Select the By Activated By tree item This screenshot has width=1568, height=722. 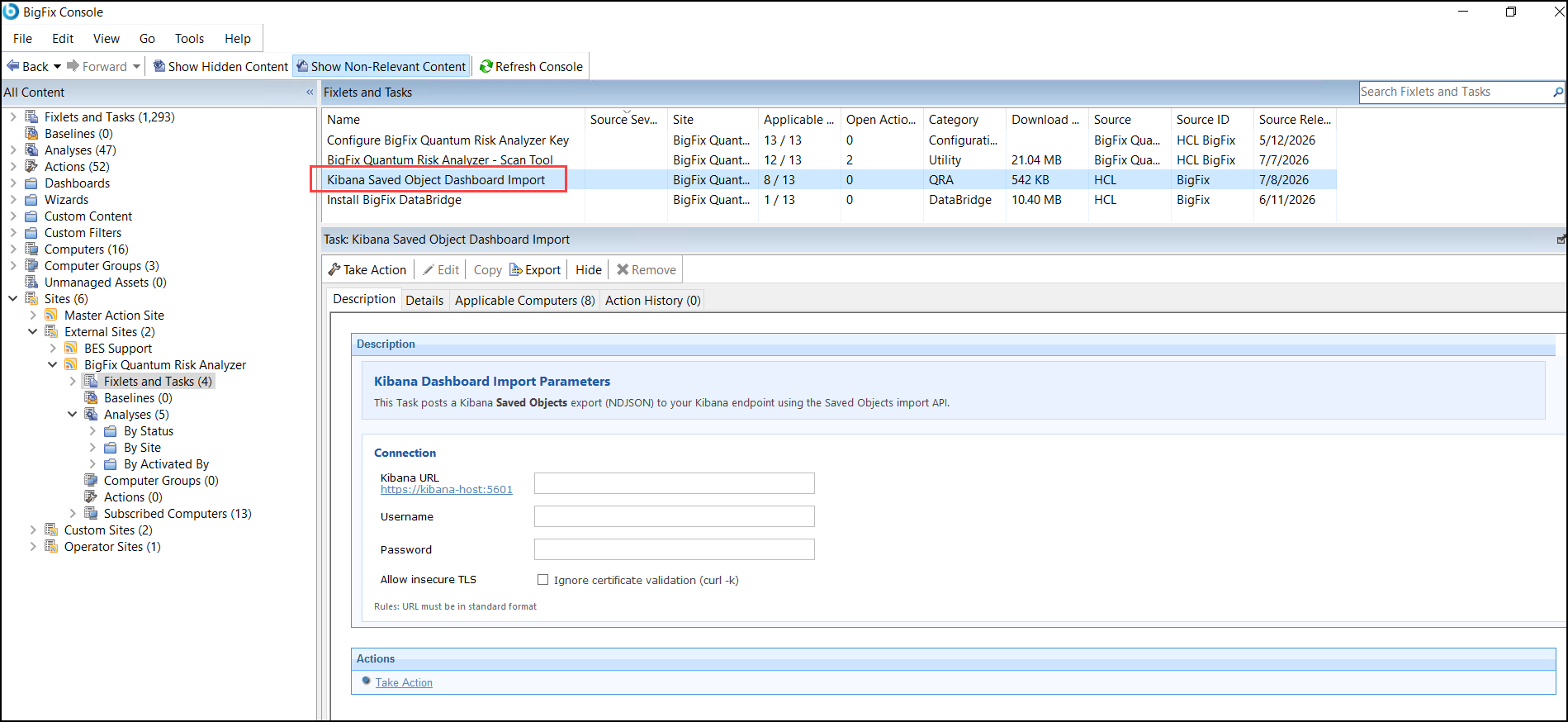(166, 464)
